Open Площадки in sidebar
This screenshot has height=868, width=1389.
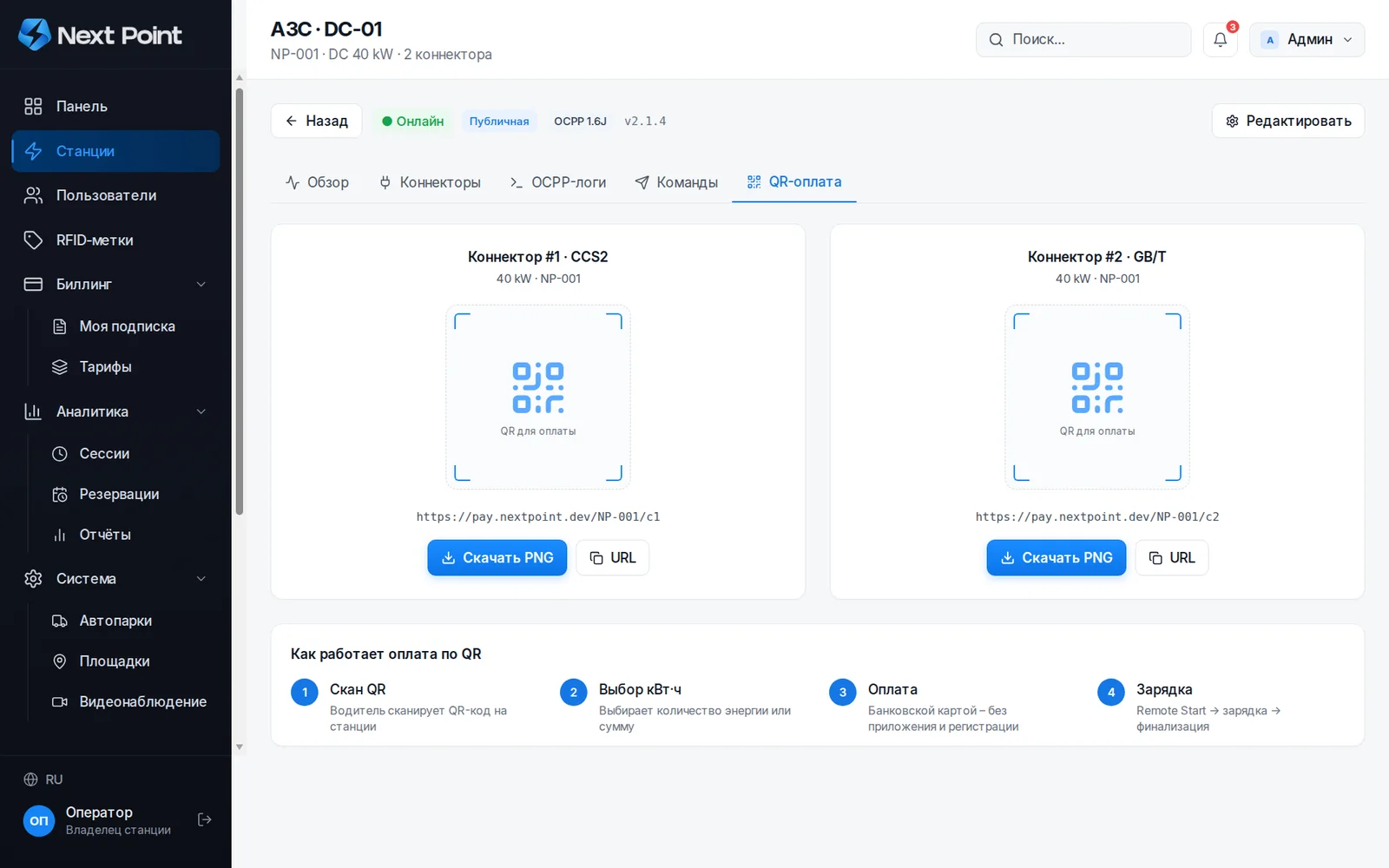pyautogui.click(x=129, y=661)
